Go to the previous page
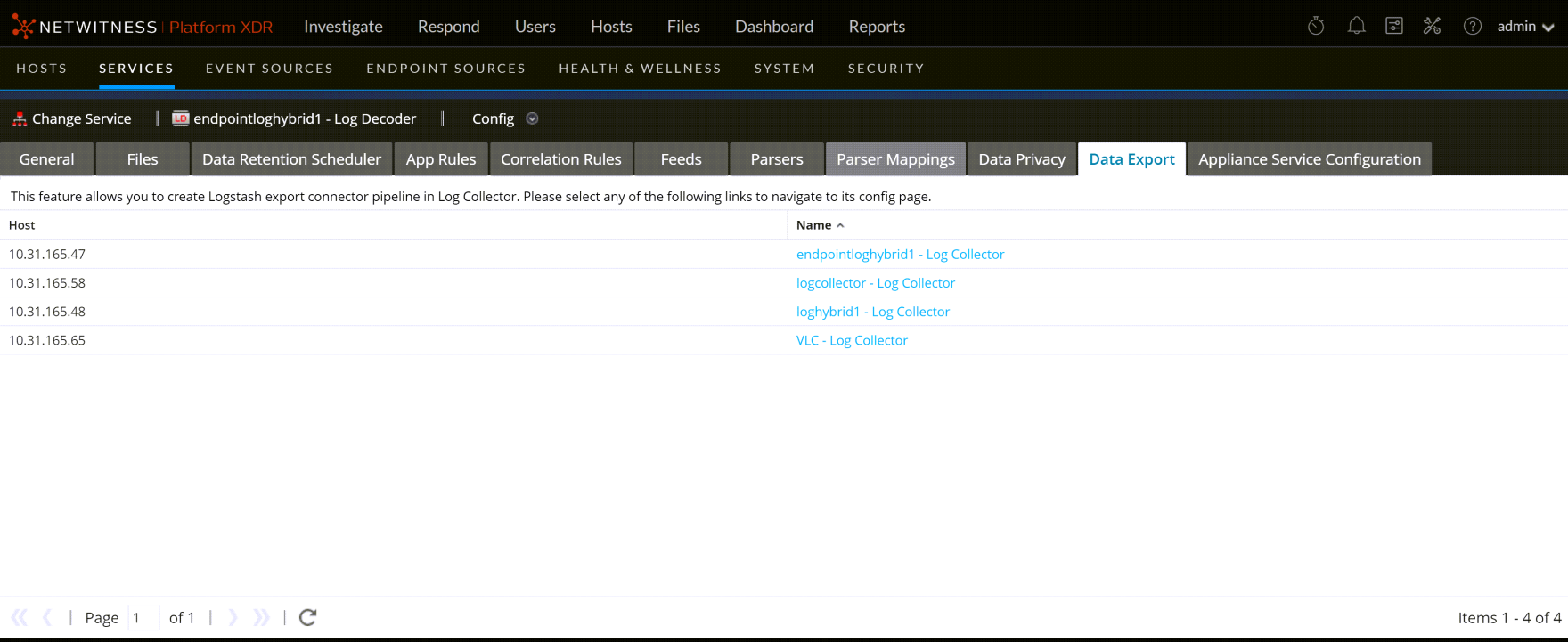1568x642 pixels. (x=48, y=617)
